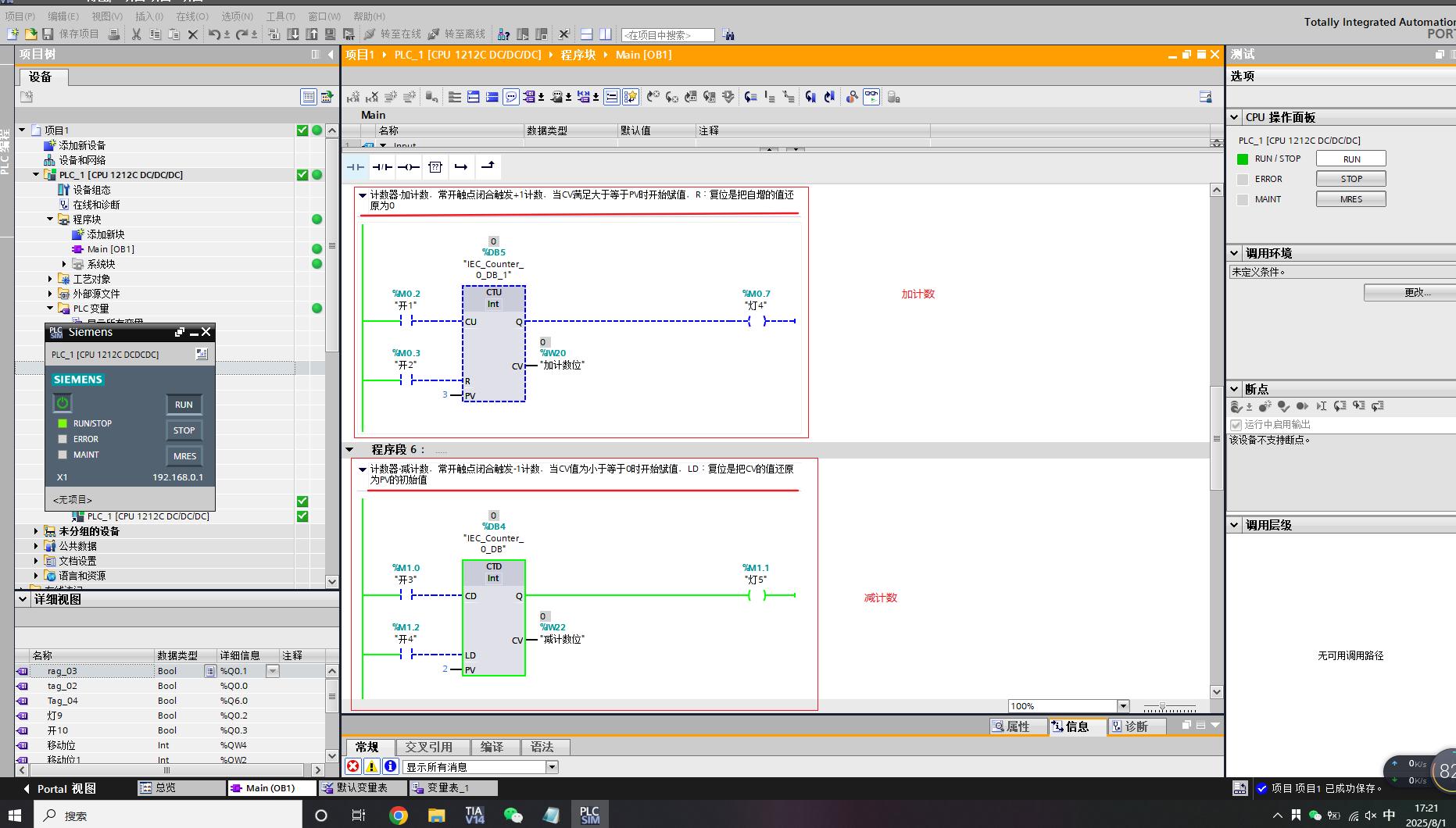
Task: Open the 编辑(E) menu
Action: [63, 16]
